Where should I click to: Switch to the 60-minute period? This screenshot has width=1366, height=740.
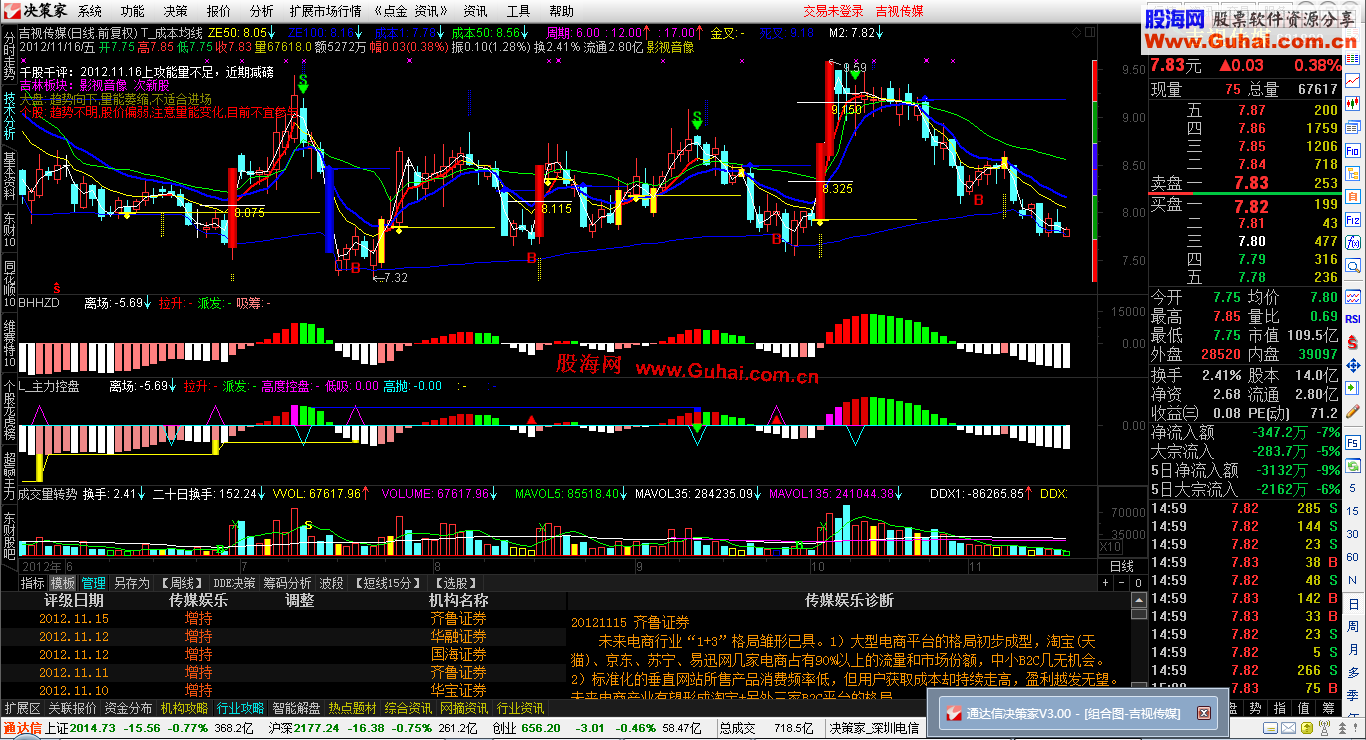tap(1352, 557)
